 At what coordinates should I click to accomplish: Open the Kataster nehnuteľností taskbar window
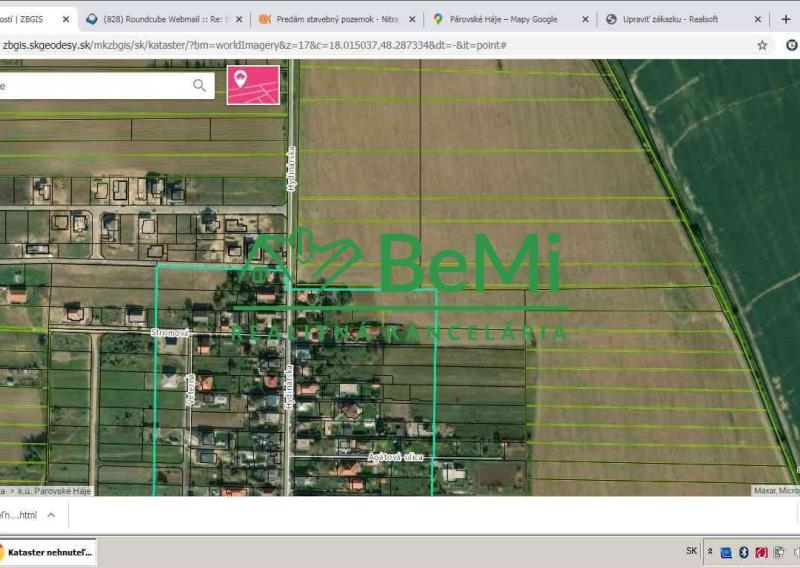[48, 552]
